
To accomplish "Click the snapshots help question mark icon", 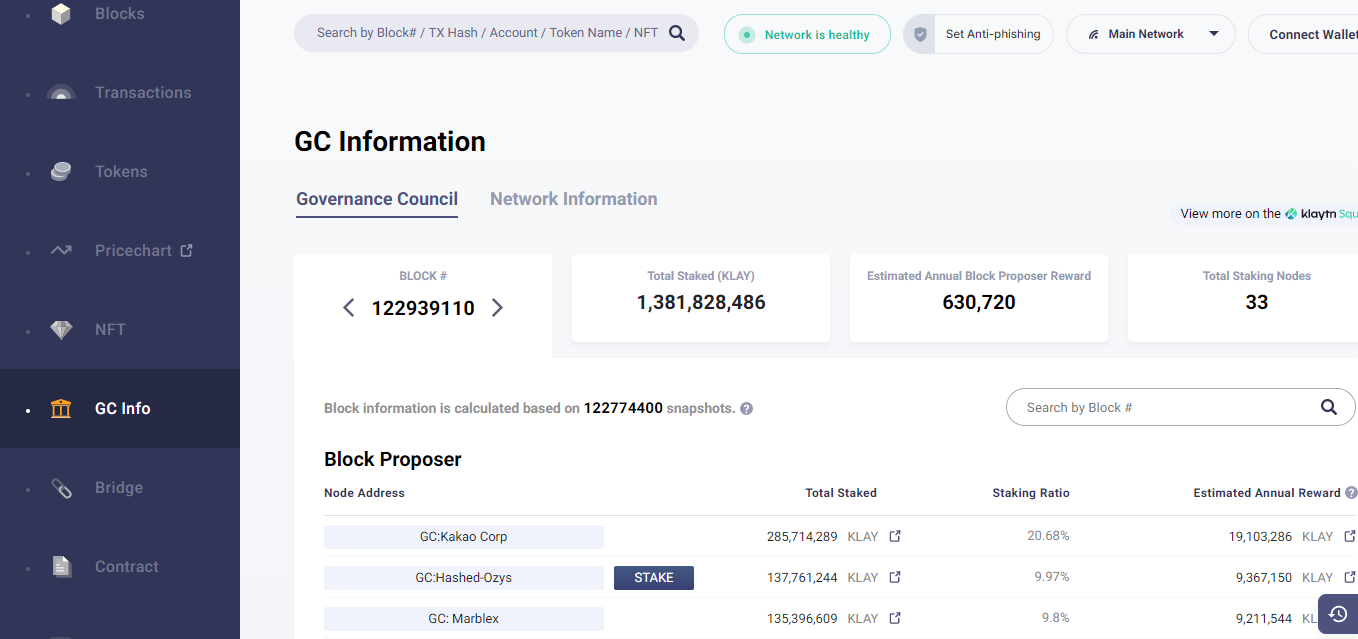I will [747, 408].
